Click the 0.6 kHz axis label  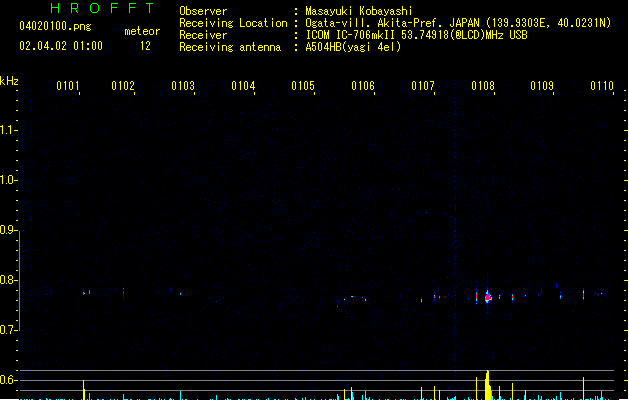coord(8,380)
